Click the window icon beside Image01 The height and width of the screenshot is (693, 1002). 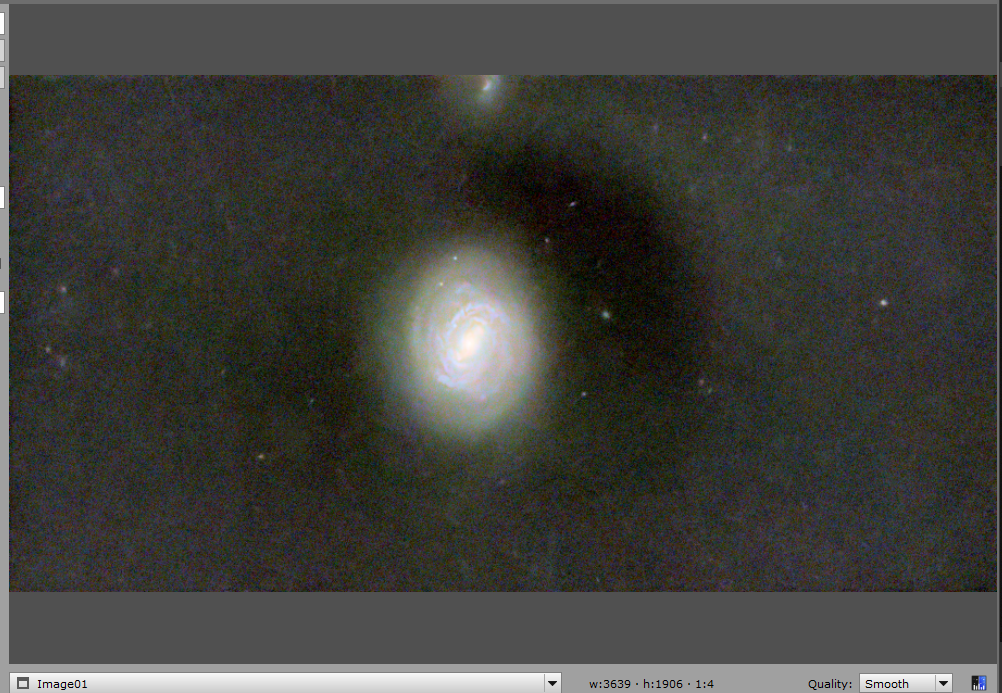click(22, 683)
